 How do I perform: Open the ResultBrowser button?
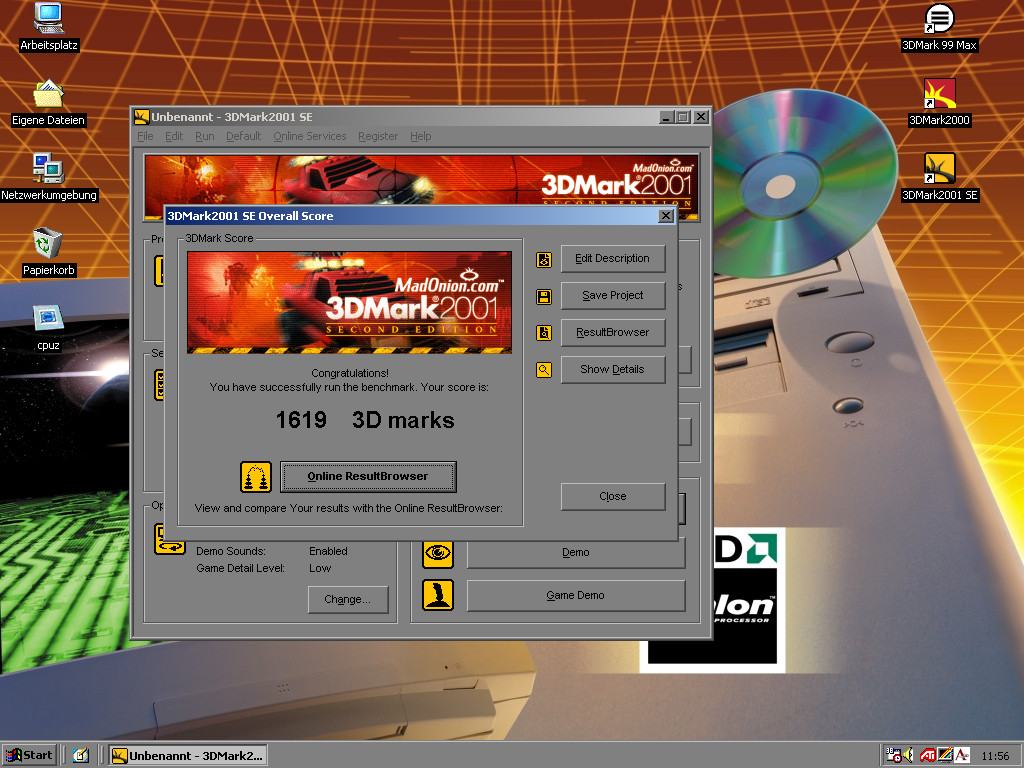pyautogui.click(x=613, y=332)
